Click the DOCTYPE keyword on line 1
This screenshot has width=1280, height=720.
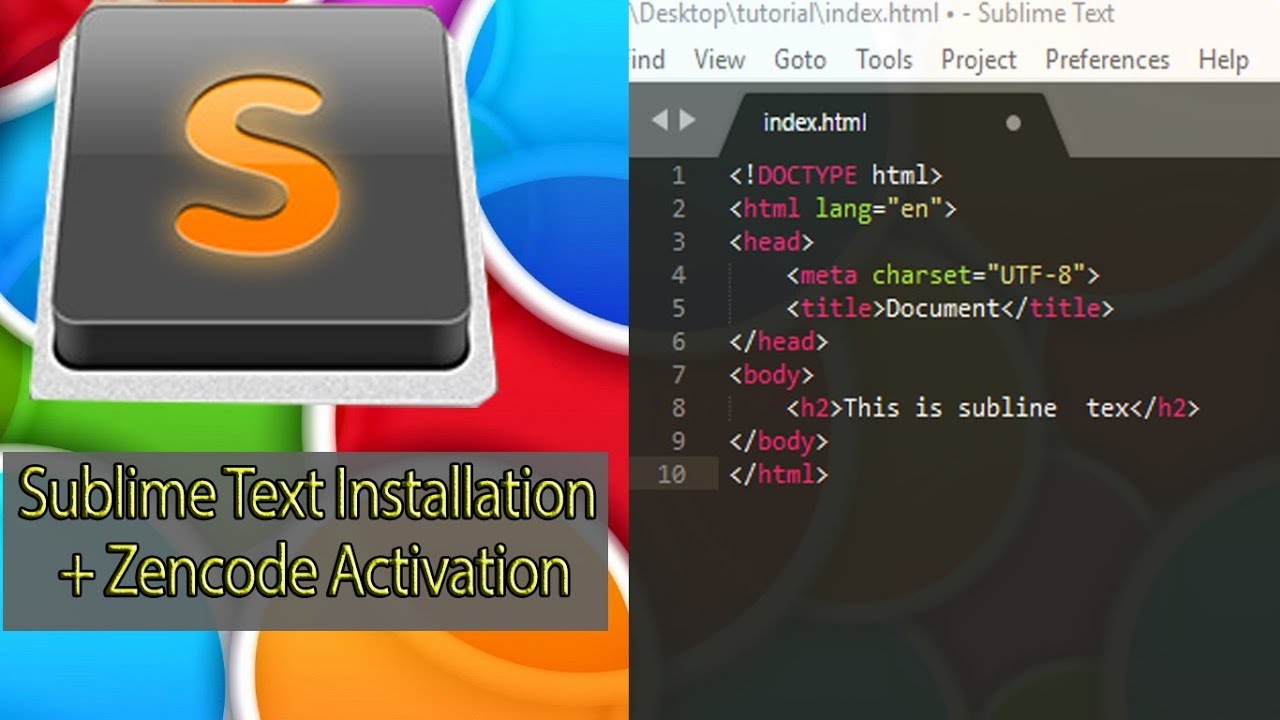[807, 176]
